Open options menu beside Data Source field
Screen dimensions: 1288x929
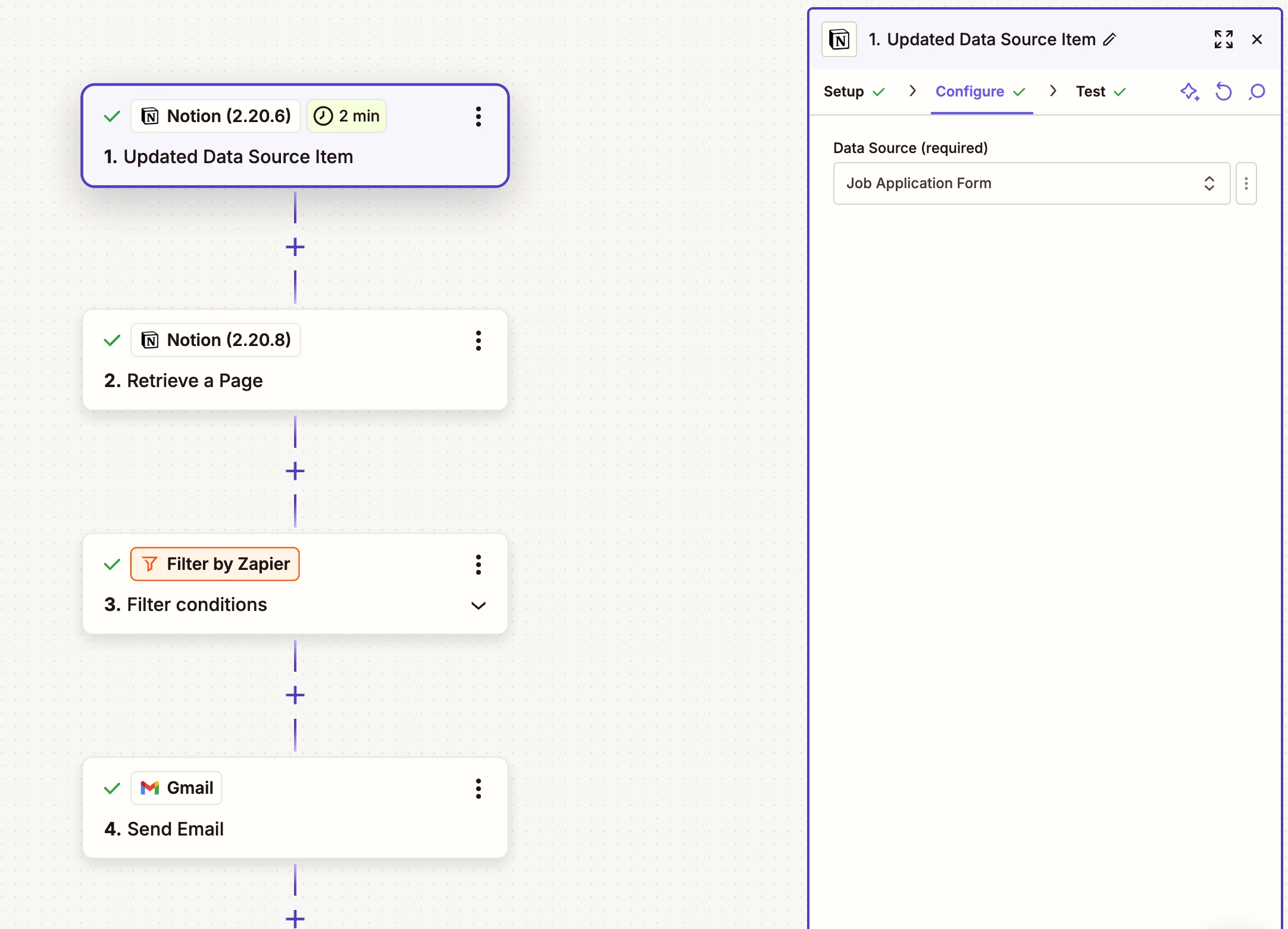[1246, 183]
